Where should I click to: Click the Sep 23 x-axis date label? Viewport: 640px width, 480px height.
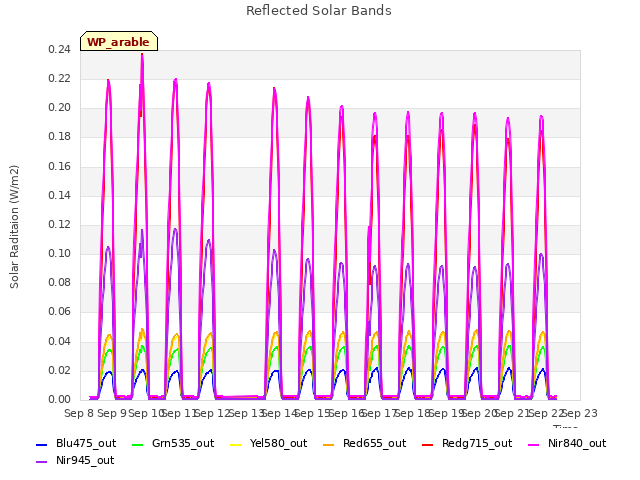pyautogui.click(x=580, y=413)
